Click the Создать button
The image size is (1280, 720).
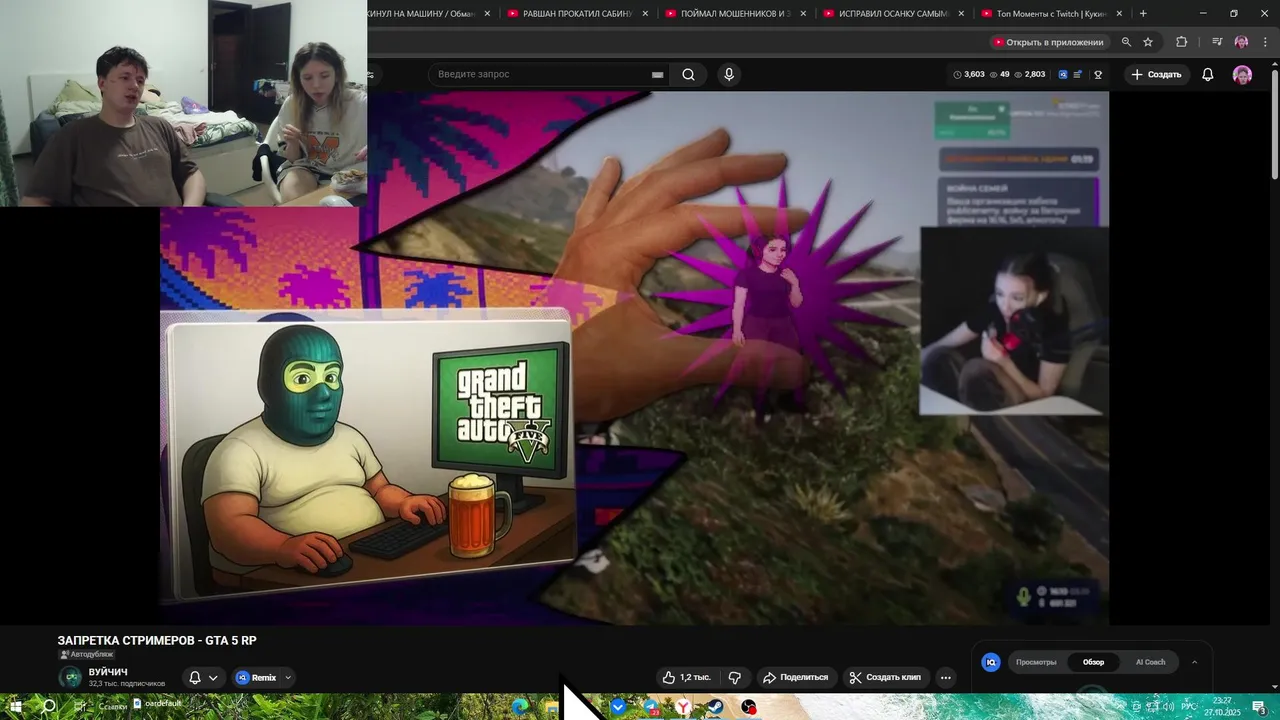click(x=1156, y=74)
